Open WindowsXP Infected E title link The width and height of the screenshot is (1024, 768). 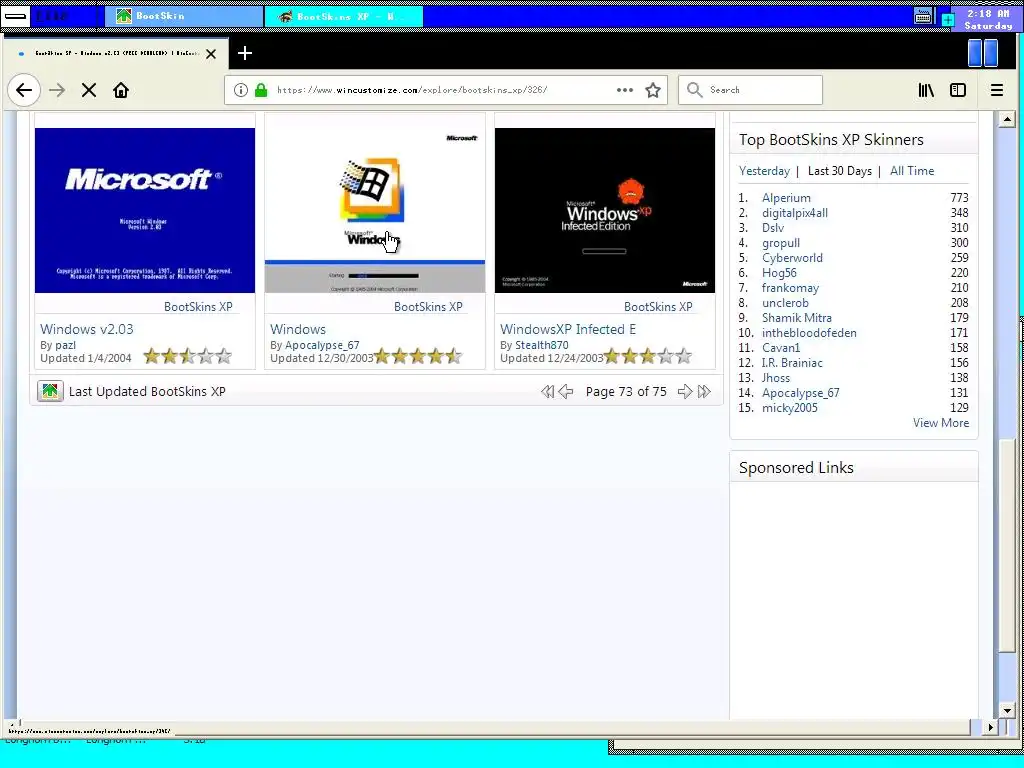568,329
